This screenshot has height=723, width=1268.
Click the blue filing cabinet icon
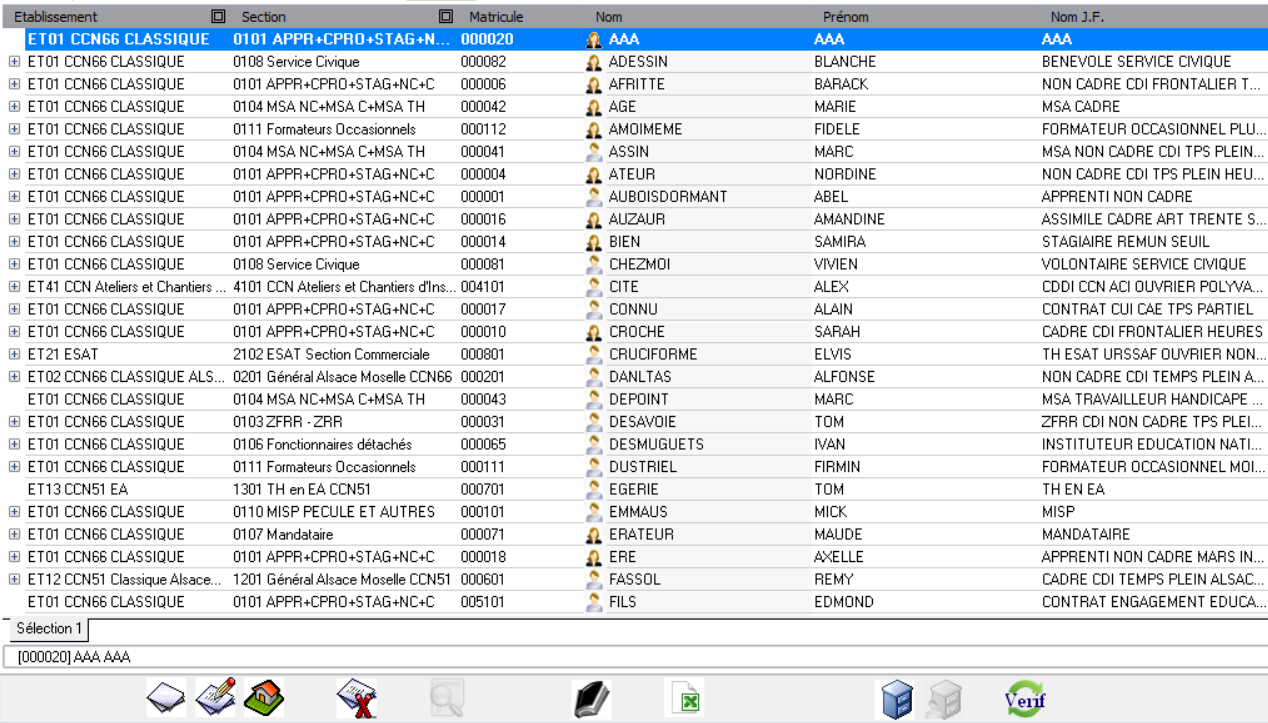pos(898,699)
